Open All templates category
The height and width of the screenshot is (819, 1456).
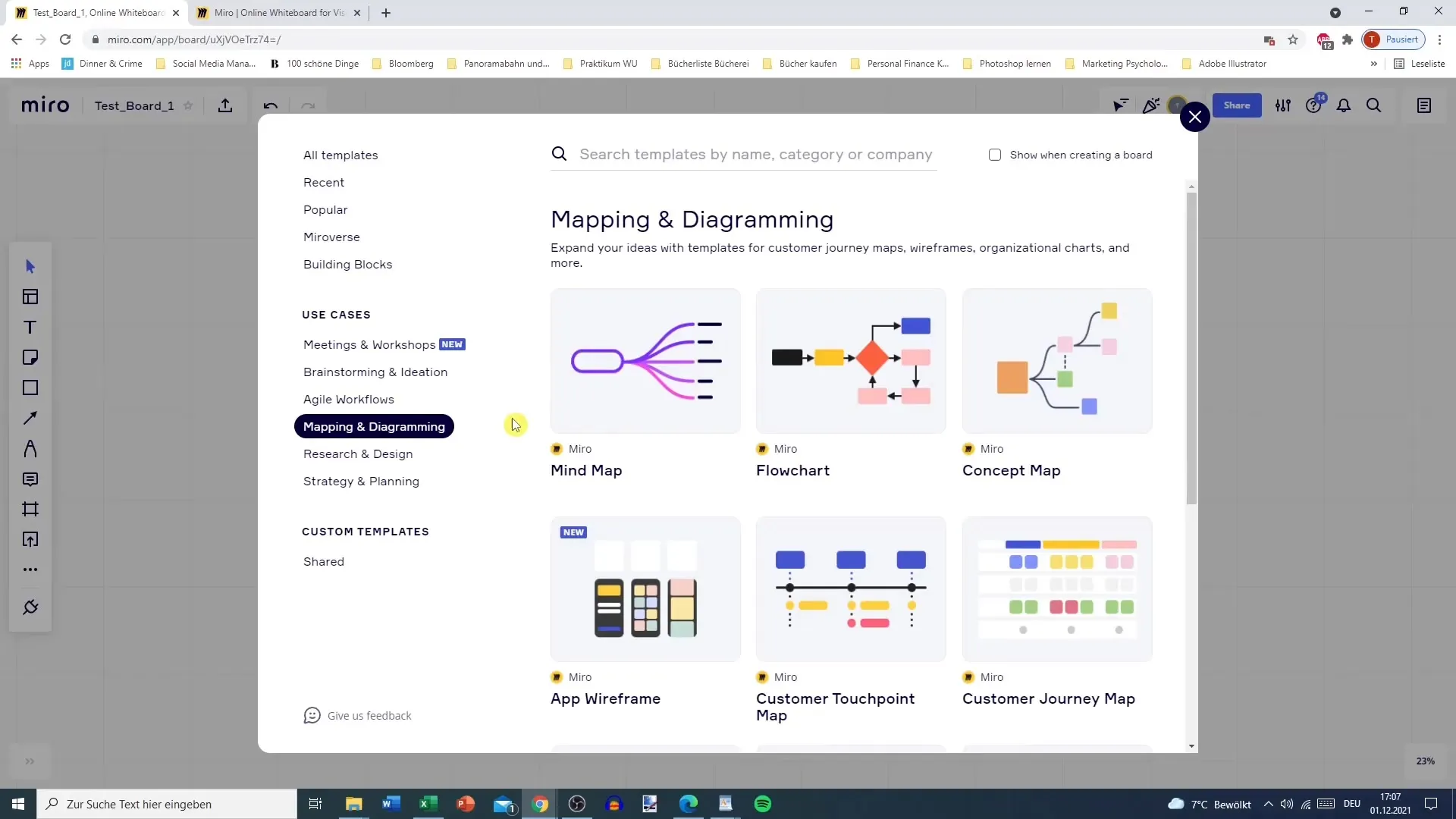[340, 155]
